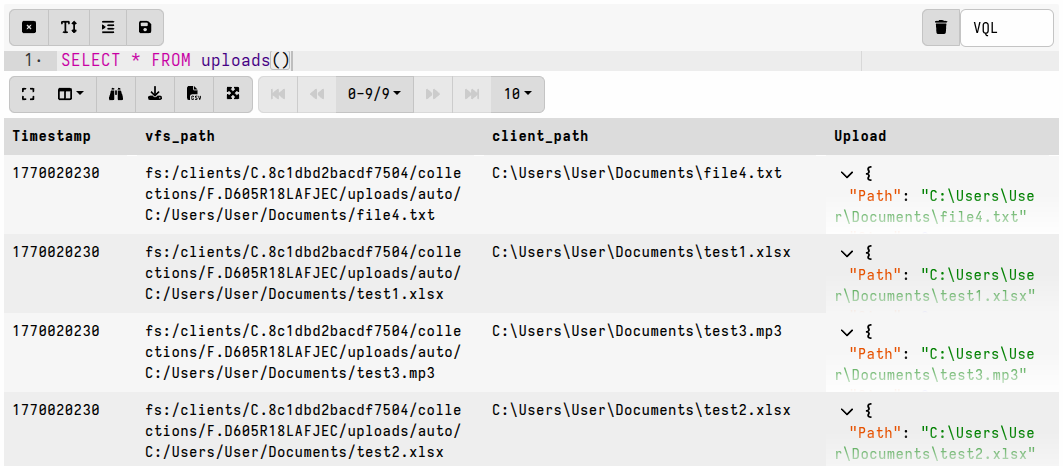Viewport: 1063px width, 466px height.
Task: Click the download table icon
Action: pyautogui.click(x=154, y=94)
